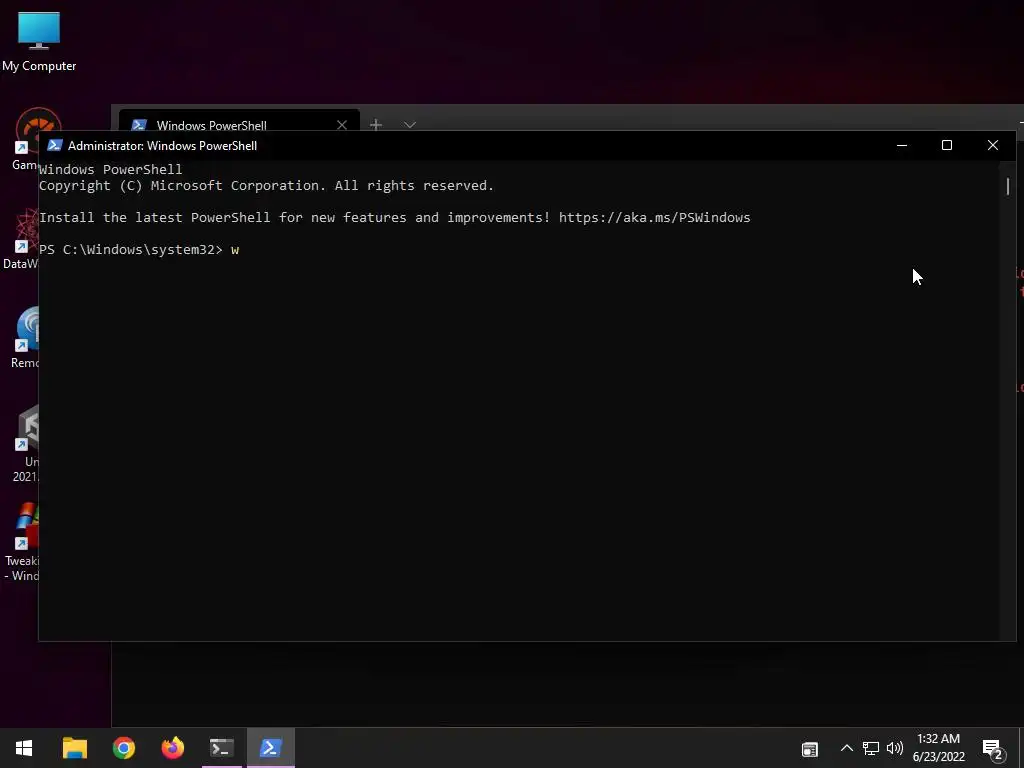Launch Google Chrome from taskbar

pyautogui.click(x=123, y=748)
